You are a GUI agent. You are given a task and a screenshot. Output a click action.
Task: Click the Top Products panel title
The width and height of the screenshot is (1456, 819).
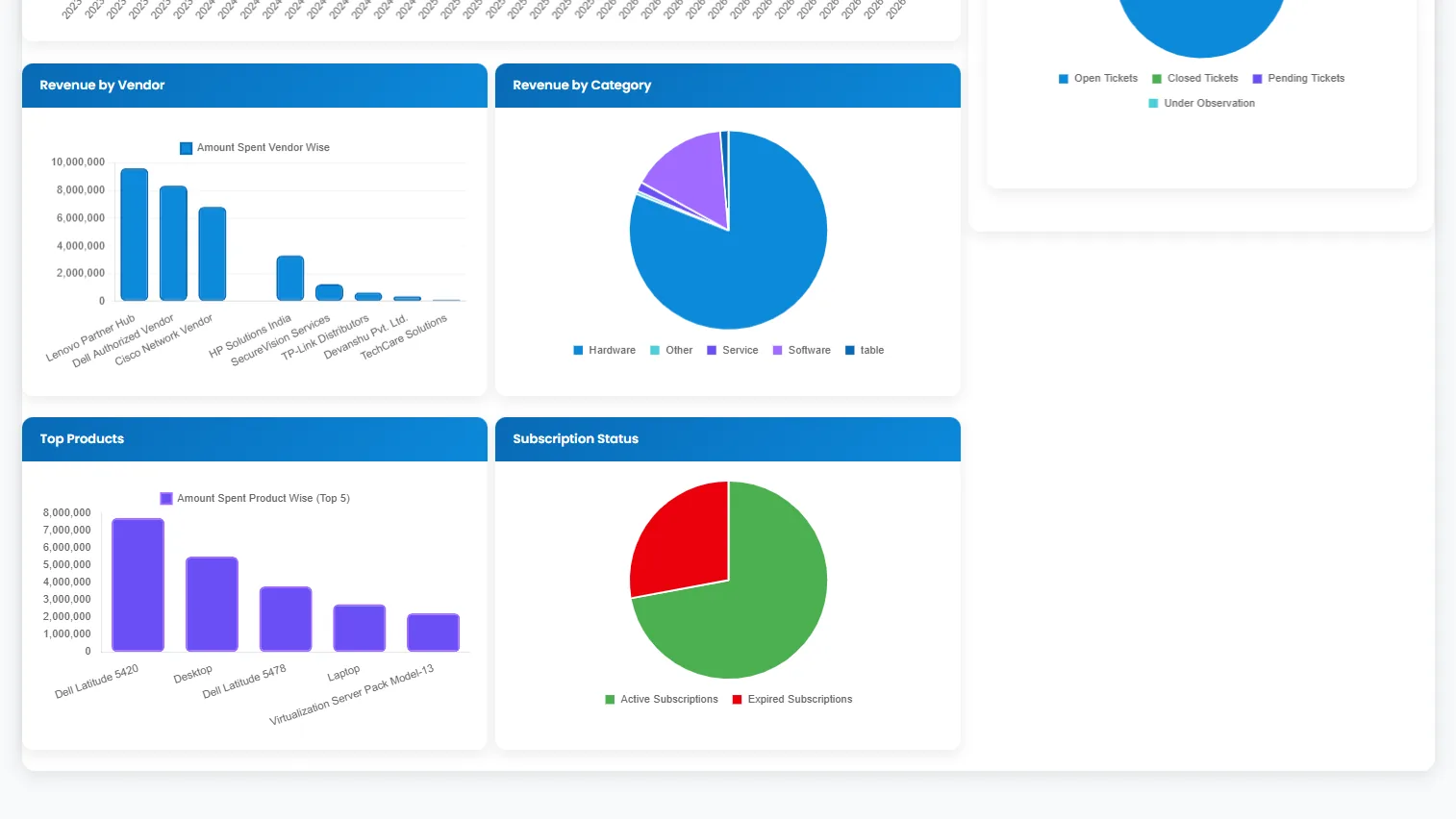coord(82,439)
